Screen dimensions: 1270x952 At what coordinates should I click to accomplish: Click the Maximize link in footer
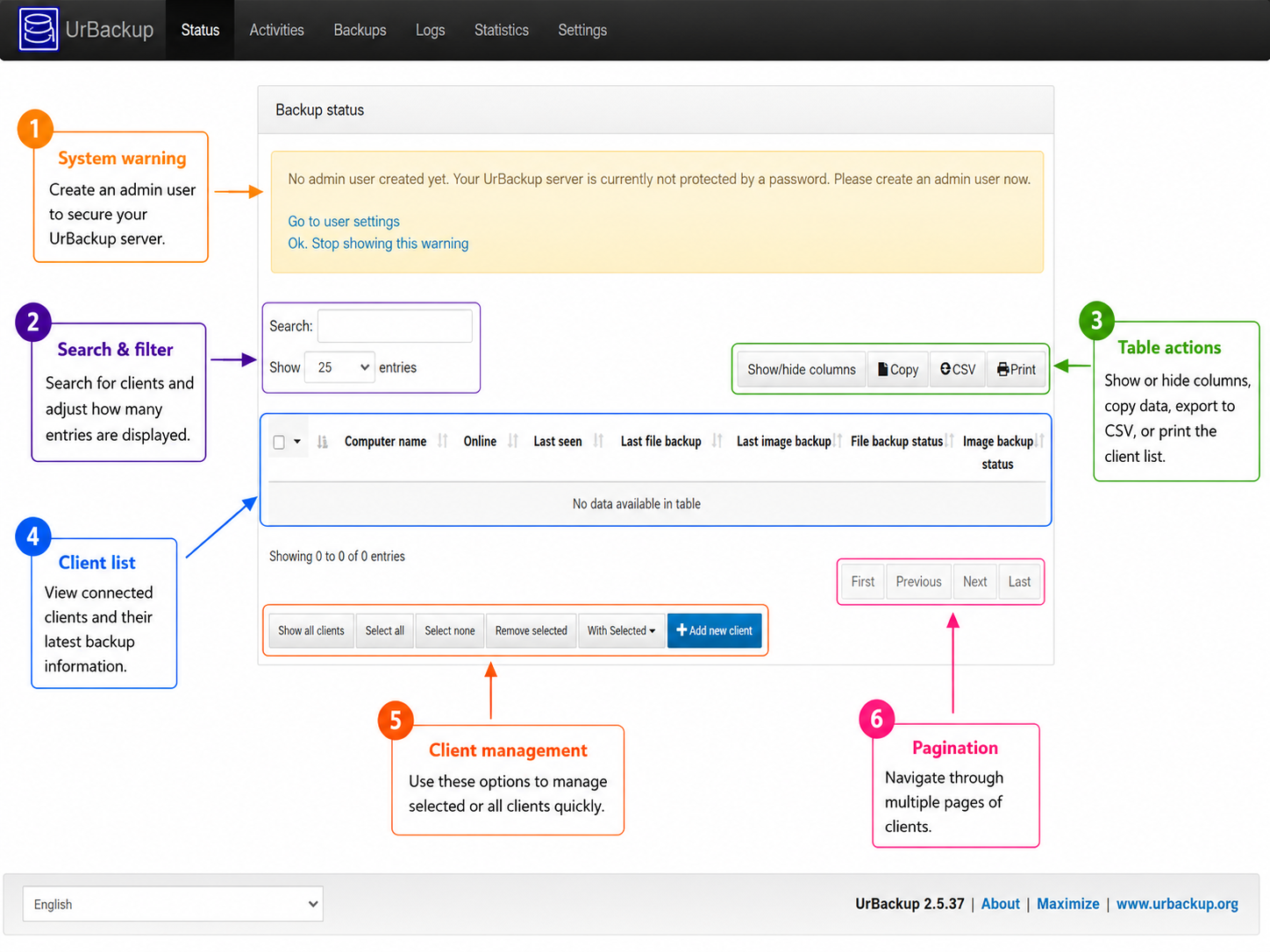(x=1067, y=904)
